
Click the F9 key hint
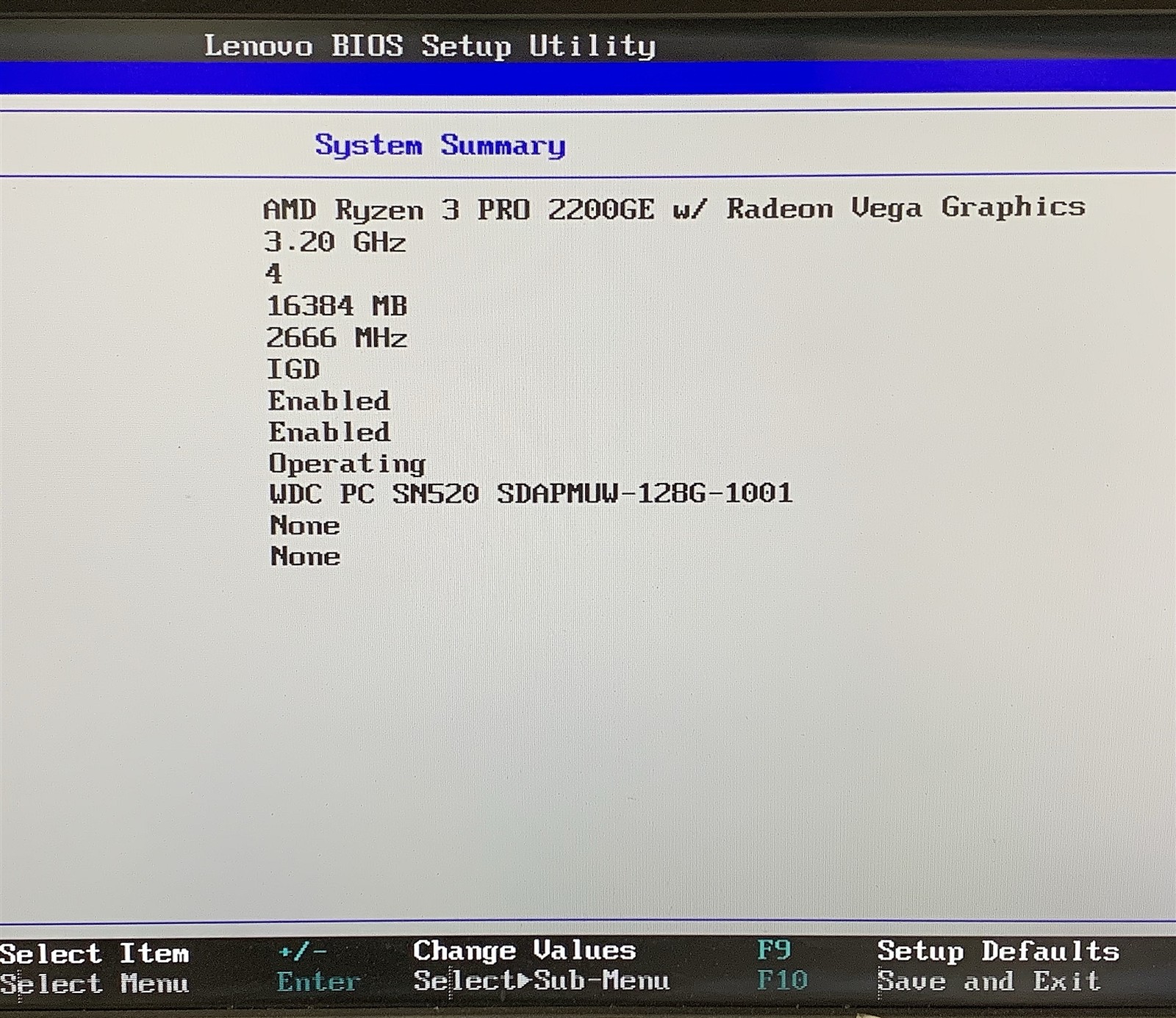[x=774, y=950]
